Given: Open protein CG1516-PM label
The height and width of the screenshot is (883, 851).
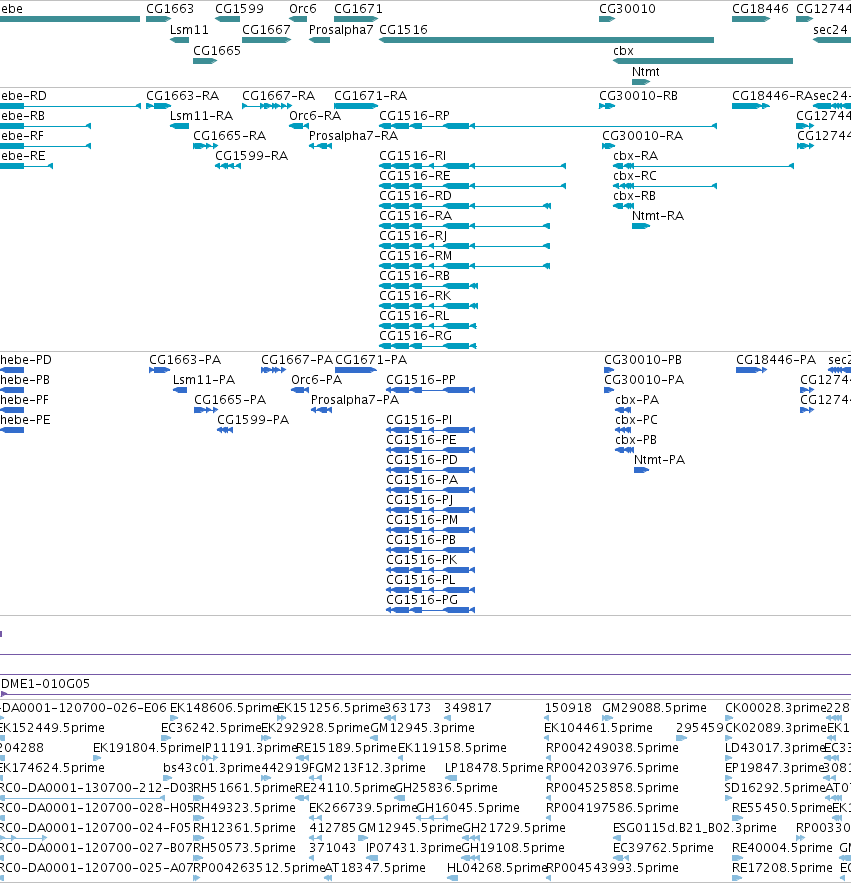Looking at the screenshot, I should click(x=422, y=520).
